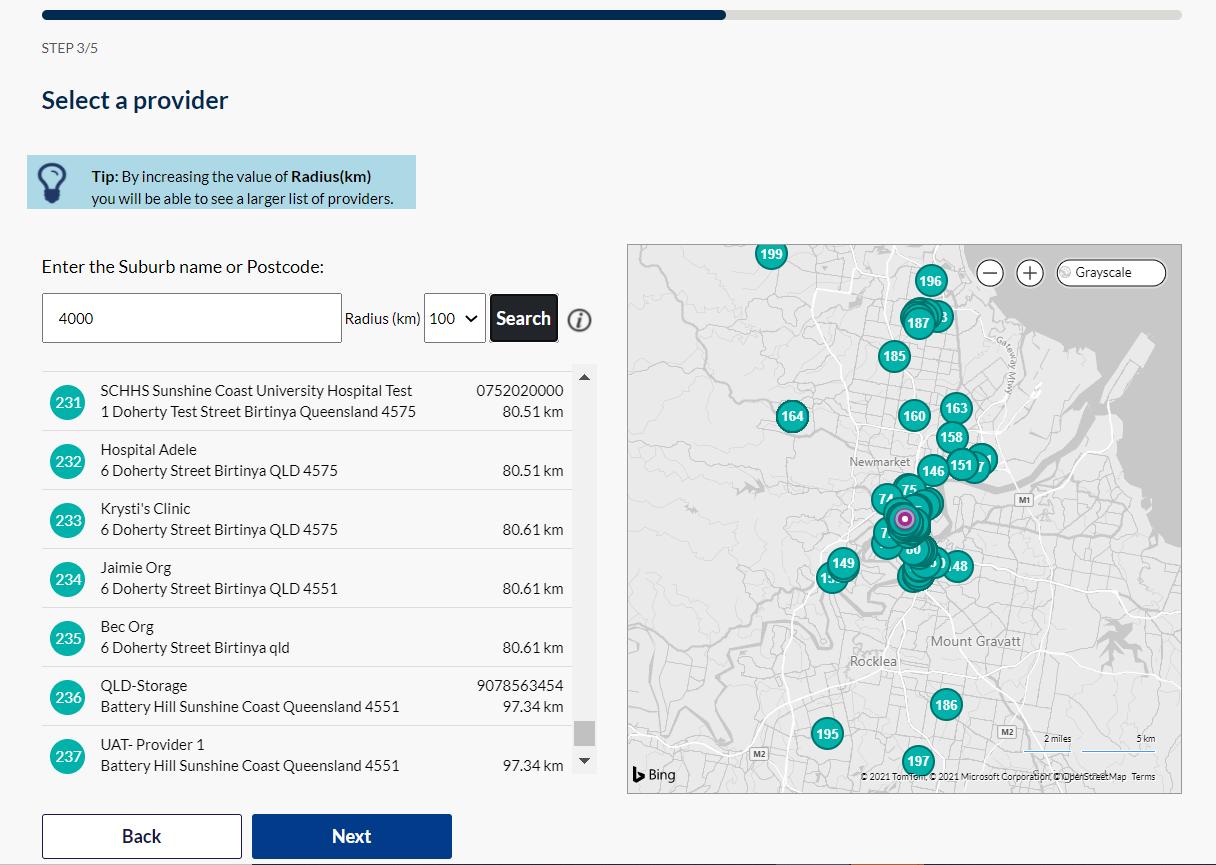Click the lightbulb tip icon
The width and height of the screenshot is (1216, 865).
[x=52, y=183]
